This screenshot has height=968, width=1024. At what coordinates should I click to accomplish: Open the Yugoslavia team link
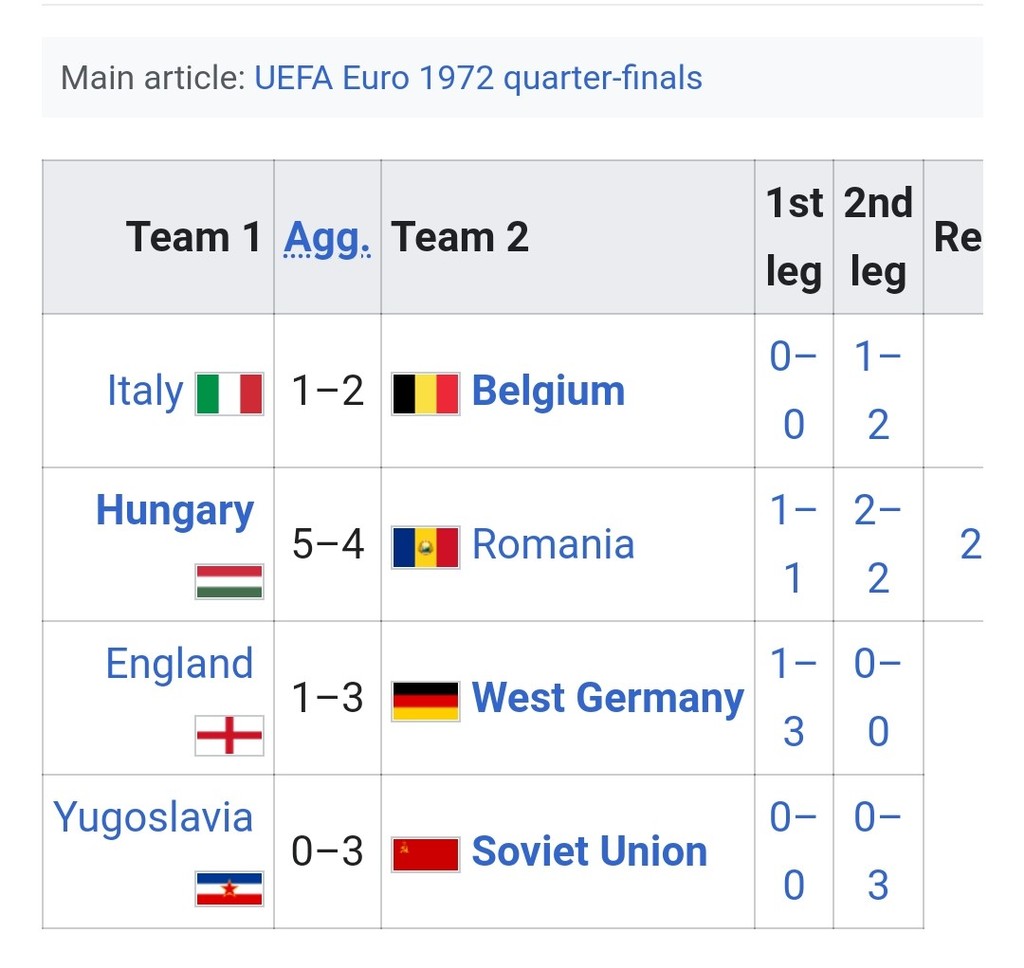(x=153, y=817)
